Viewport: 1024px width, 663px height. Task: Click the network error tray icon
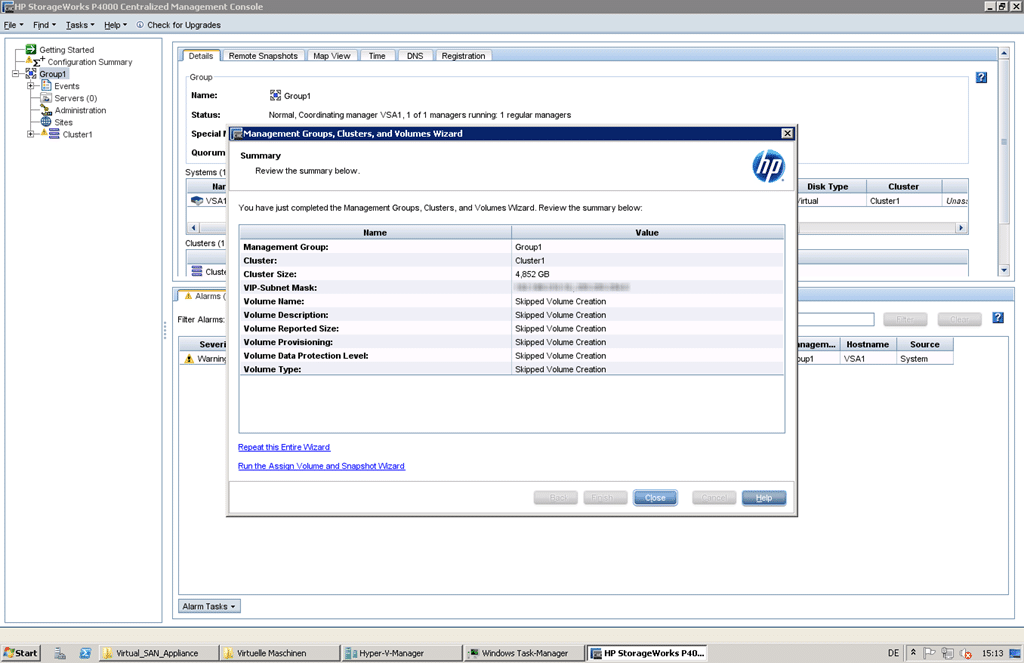(x=966, y=653)
